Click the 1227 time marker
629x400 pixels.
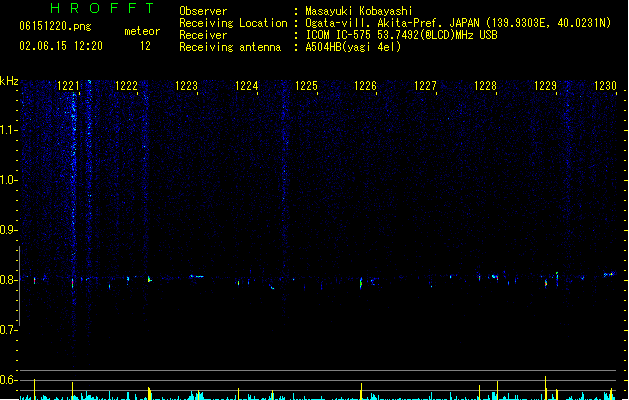pyautogui.click(x=425, y=86)
